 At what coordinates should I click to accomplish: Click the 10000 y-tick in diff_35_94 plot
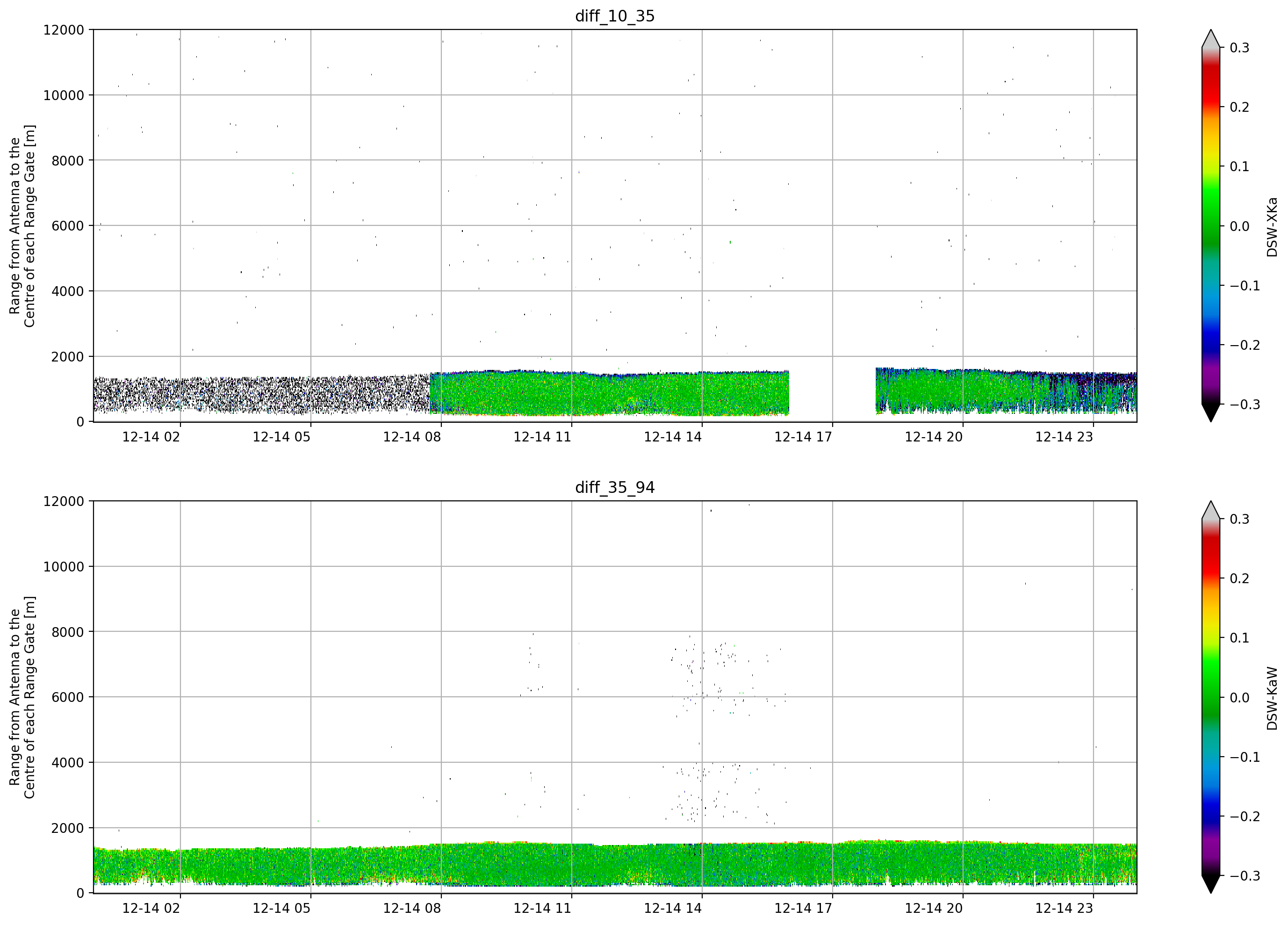pyautogui.click(x=64, y=567)
